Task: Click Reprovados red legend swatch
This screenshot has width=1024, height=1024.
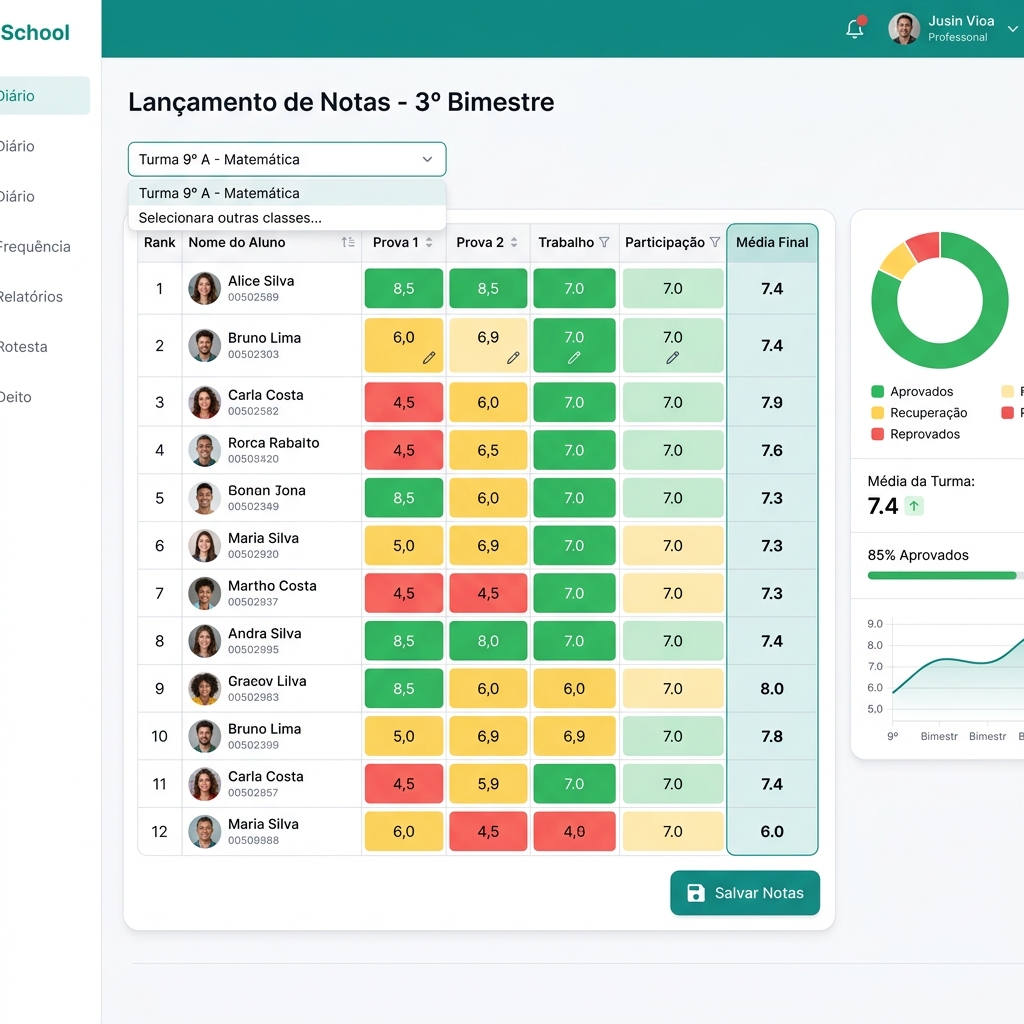Action: [x=877, y=434]
